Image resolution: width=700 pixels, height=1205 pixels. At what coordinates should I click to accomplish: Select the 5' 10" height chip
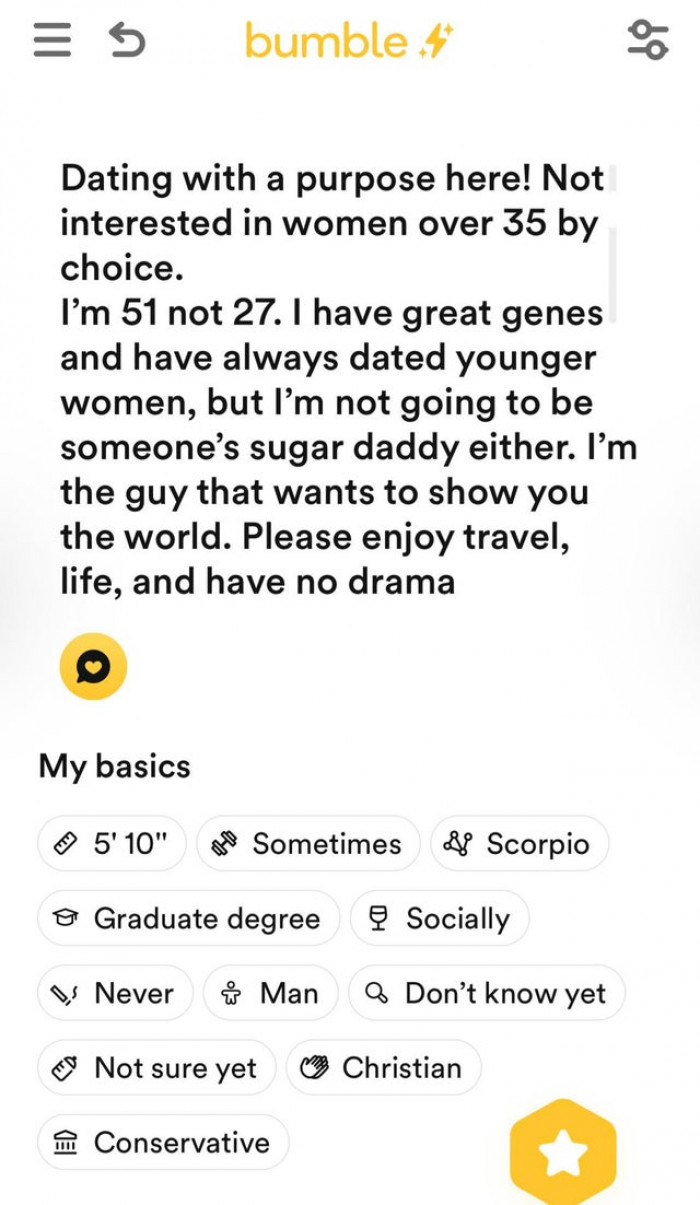[110, 843]
